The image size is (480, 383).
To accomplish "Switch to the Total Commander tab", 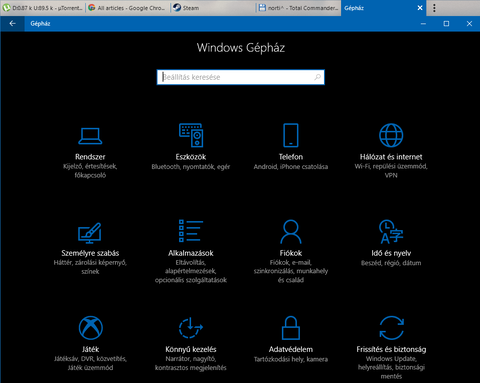I will click(299, 8).
